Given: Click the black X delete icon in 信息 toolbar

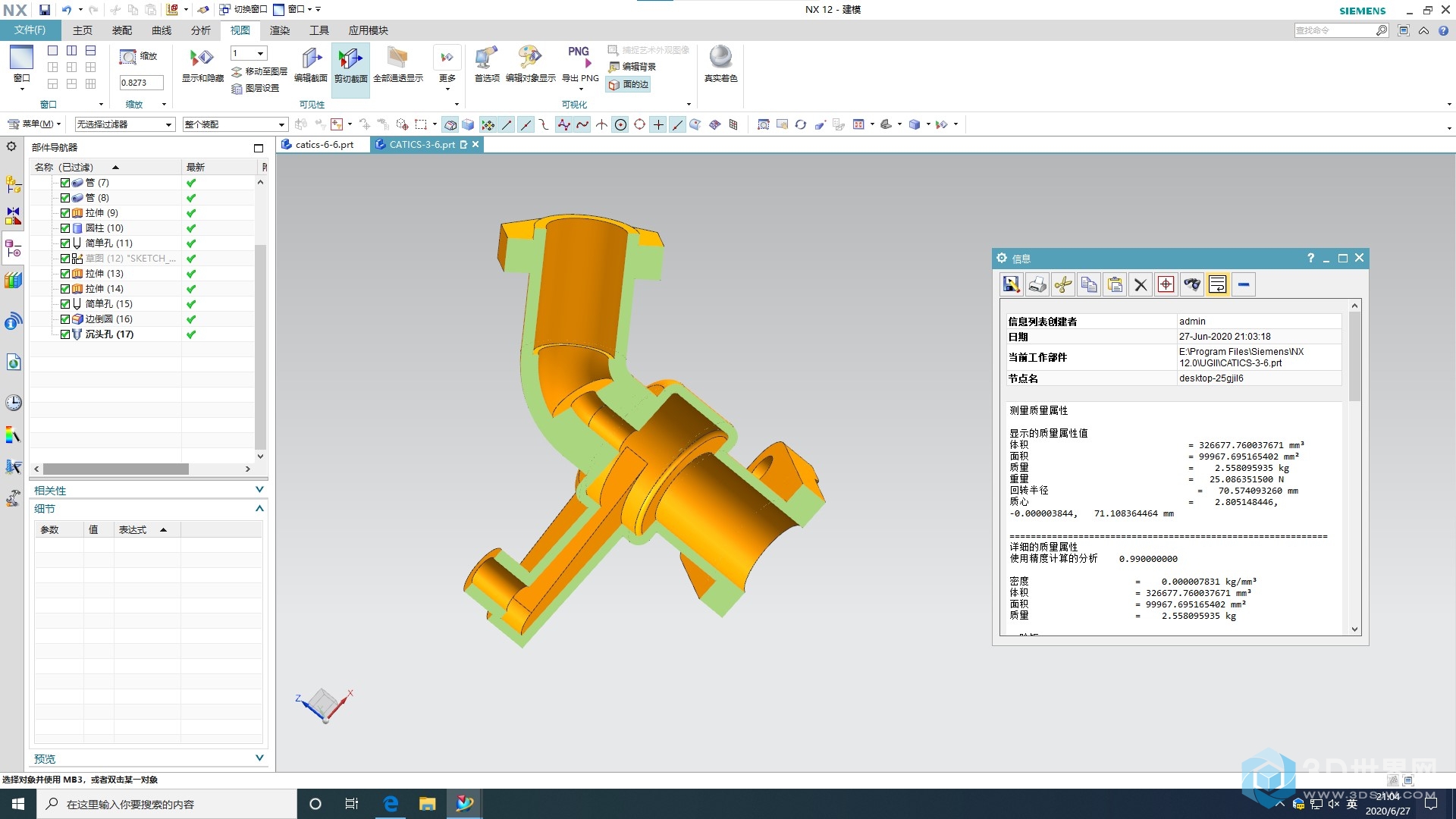Looking at the screenshot, I should (x=1141, y=284).
